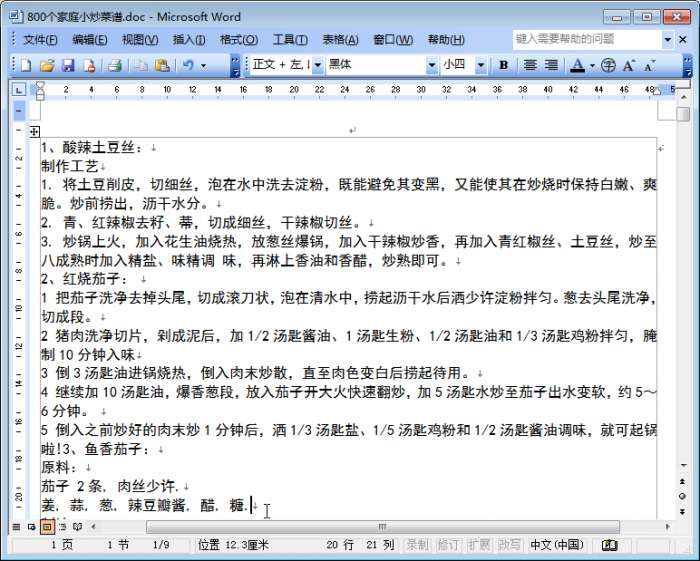Switch to Normal view

16,527
